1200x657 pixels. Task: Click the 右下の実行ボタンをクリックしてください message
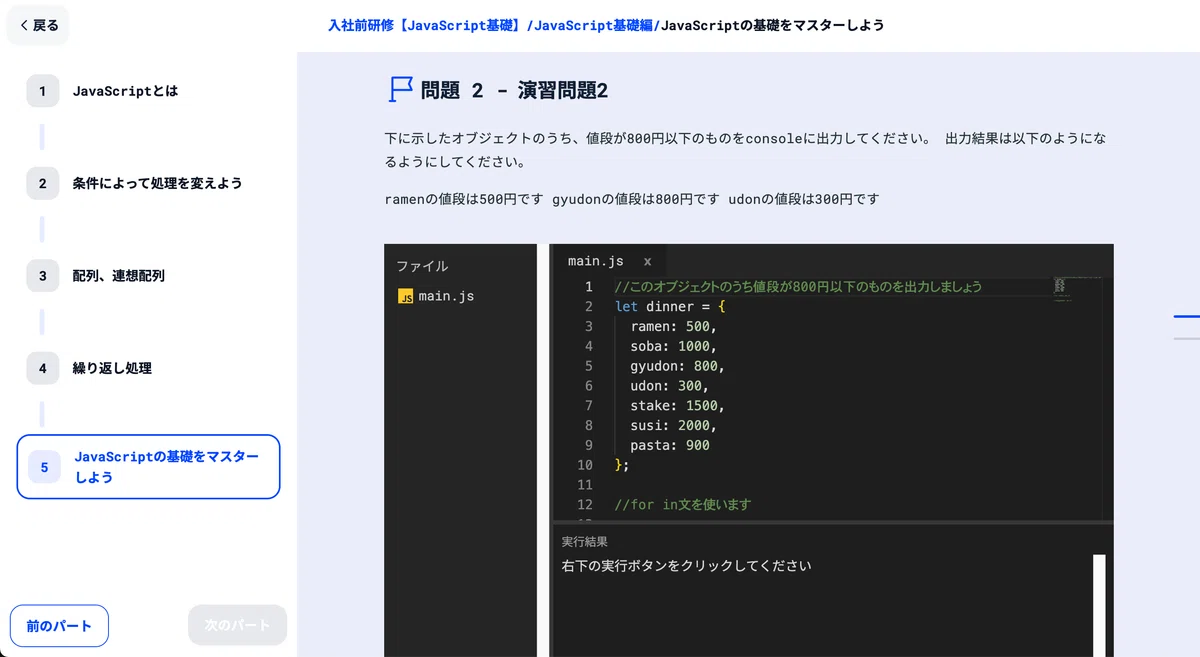click(x=687, y=566)
